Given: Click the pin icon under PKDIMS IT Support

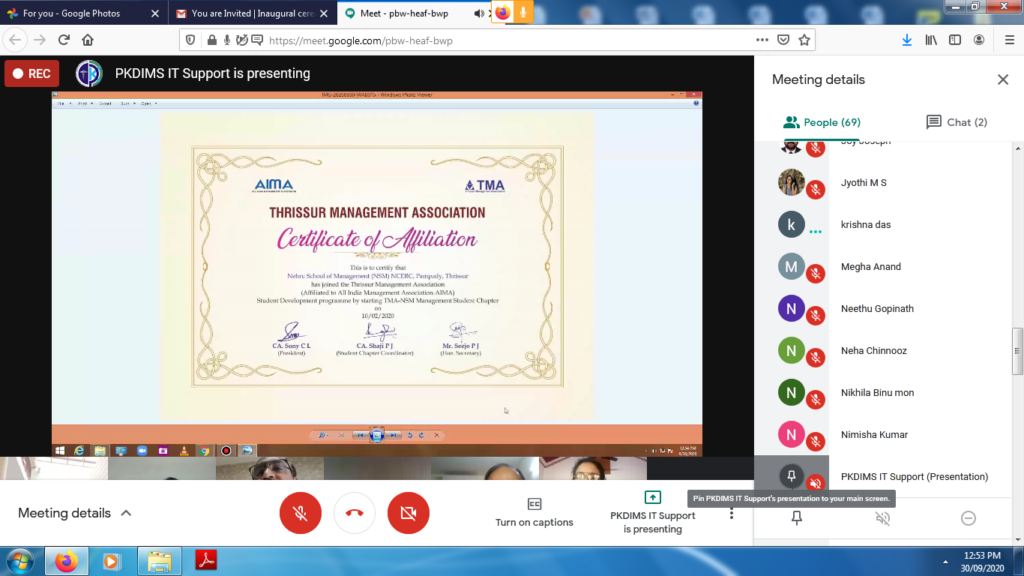Looking at the screenshot, I should pyautogui.click(x=797, y=518).
